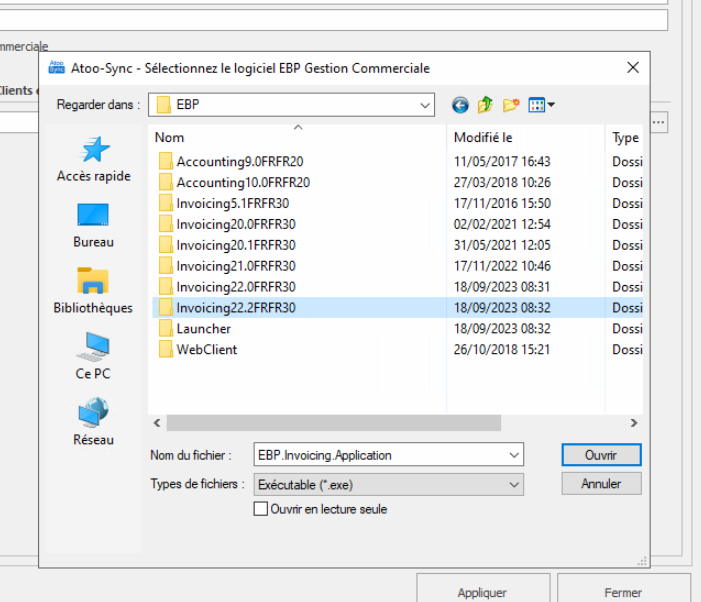
Task: Select the WebClient folder
Action: click(198, 349)
